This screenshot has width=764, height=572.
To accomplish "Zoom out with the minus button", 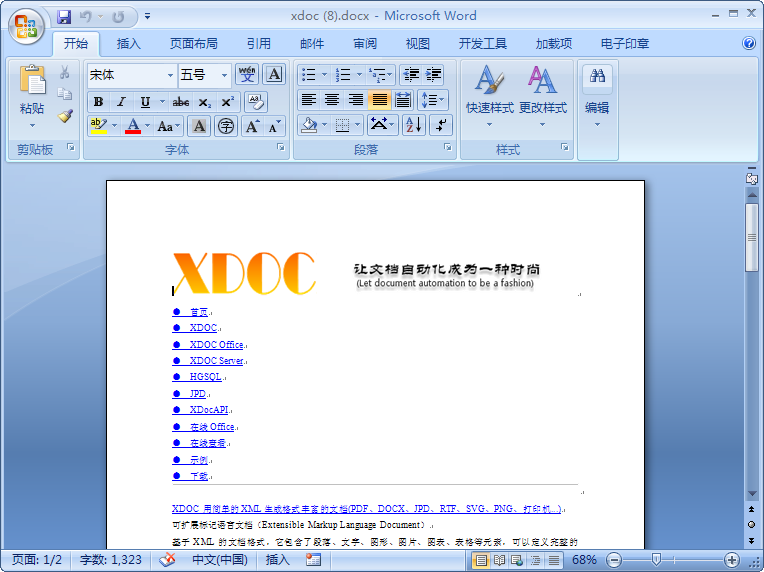I will point(615,560).
